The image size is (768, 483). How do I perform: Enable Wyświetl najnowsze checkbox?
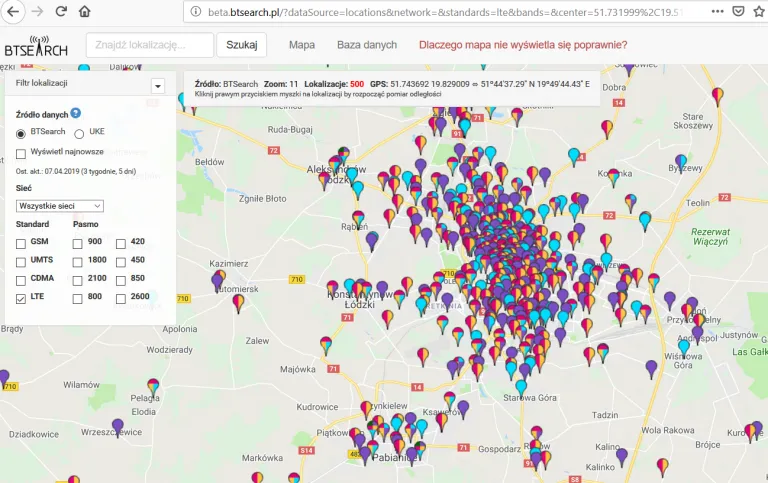[21, 154]
